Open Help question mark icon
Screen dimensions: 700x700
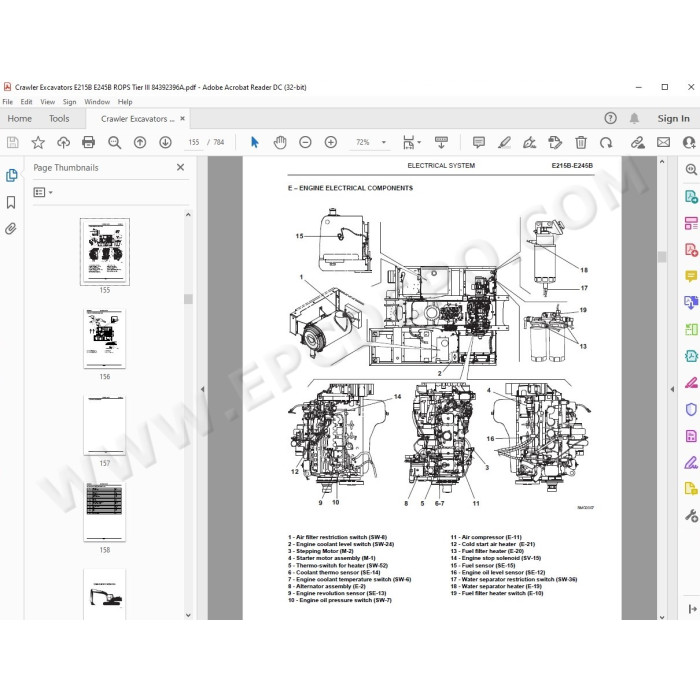(x=610, y=118)
